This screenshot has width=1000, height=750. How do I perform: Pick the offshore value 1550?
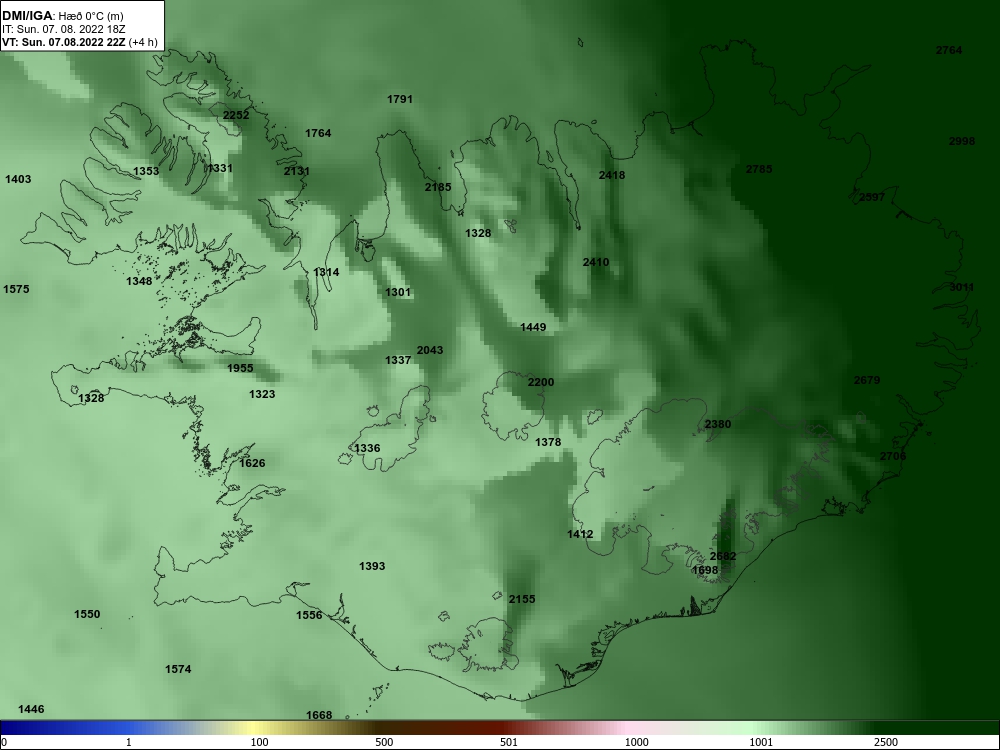pyautogui.click(x=87, y=614)
